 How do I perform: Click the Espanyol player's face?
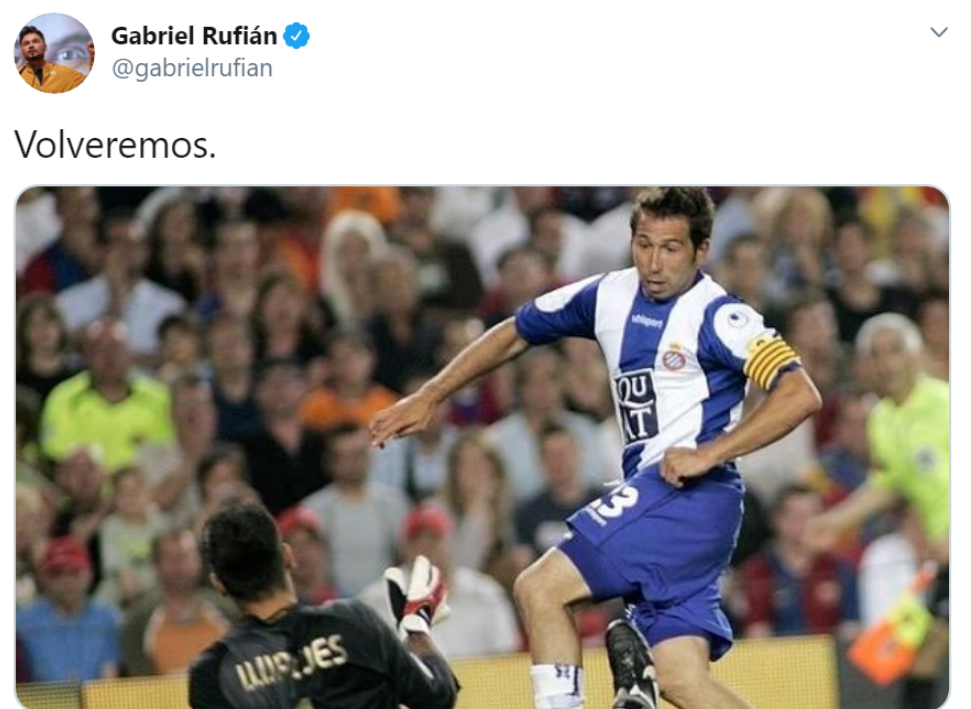pyautogui.click(x=661, y=262)
